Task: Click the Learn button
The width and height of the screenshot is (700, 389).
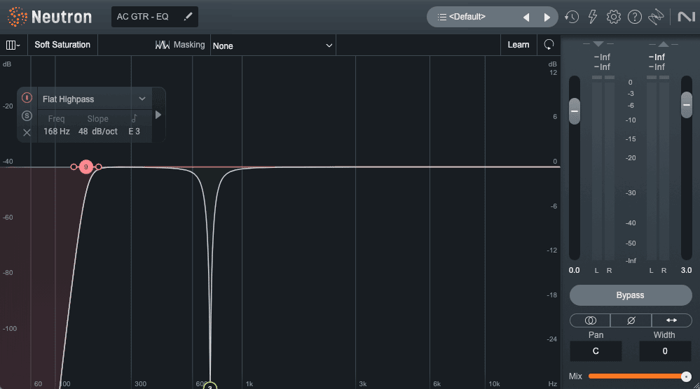Action: click(x=518, y=45)
